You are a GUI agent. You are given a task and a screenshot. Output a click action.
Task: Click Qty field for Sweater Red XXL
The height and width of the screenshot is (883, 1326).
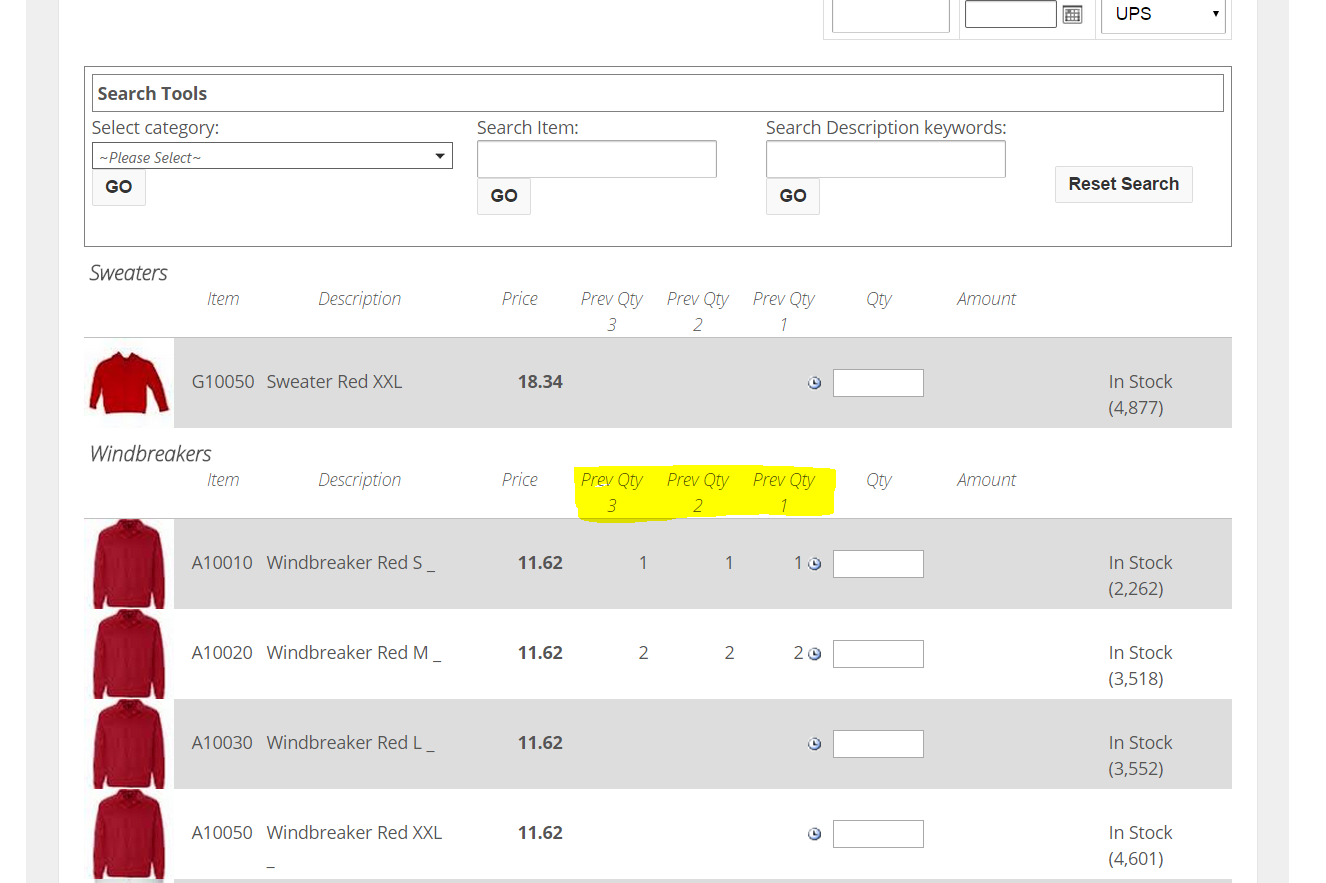[878, 383]
